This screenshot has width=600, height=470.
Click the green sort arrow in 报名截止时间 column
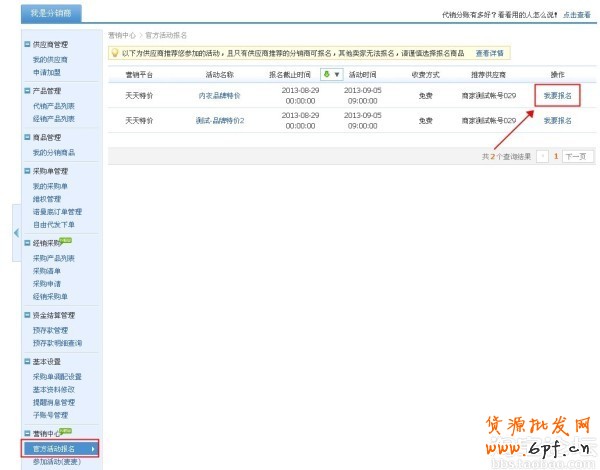coord(326,74)
